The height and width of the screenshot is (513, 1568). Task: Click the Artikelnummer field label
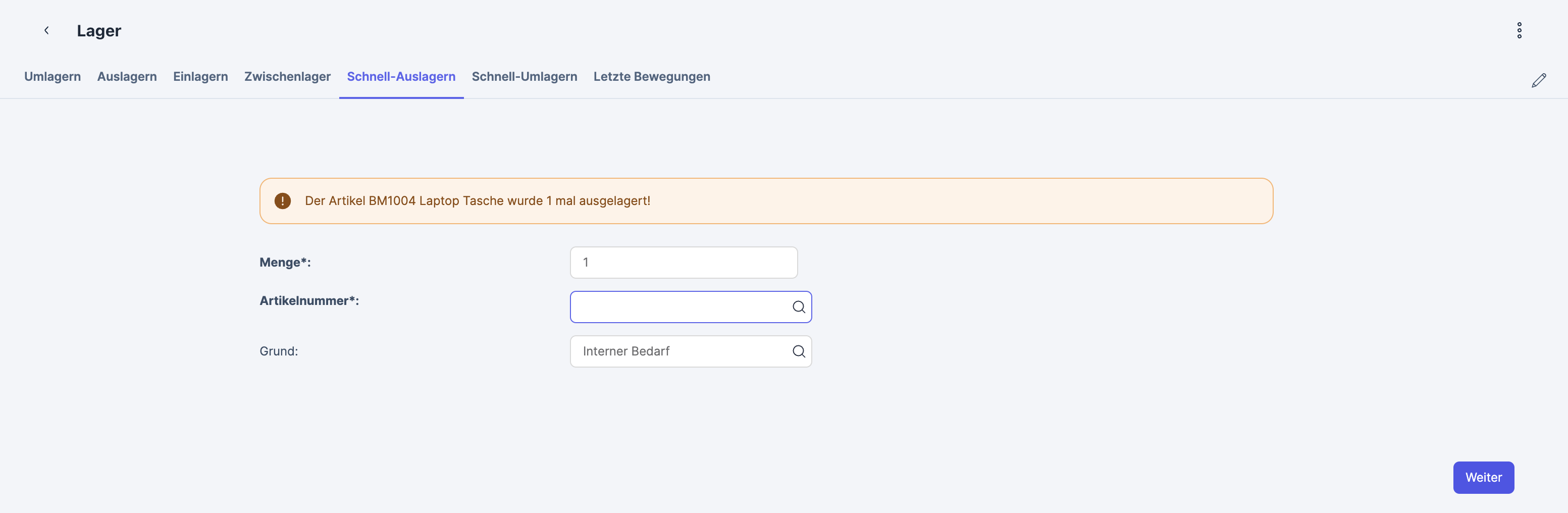click(x=308, y=301)
